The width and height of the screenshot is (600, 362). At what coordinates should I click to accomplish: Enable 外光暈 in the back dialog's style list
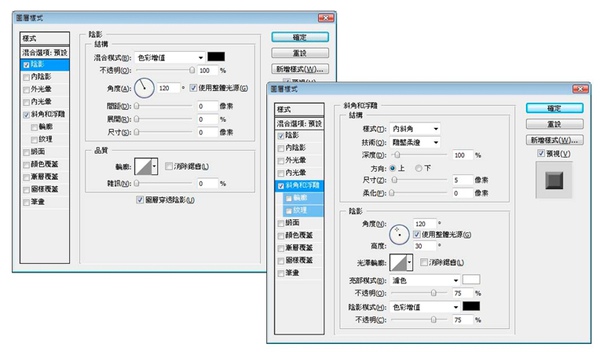26,90
